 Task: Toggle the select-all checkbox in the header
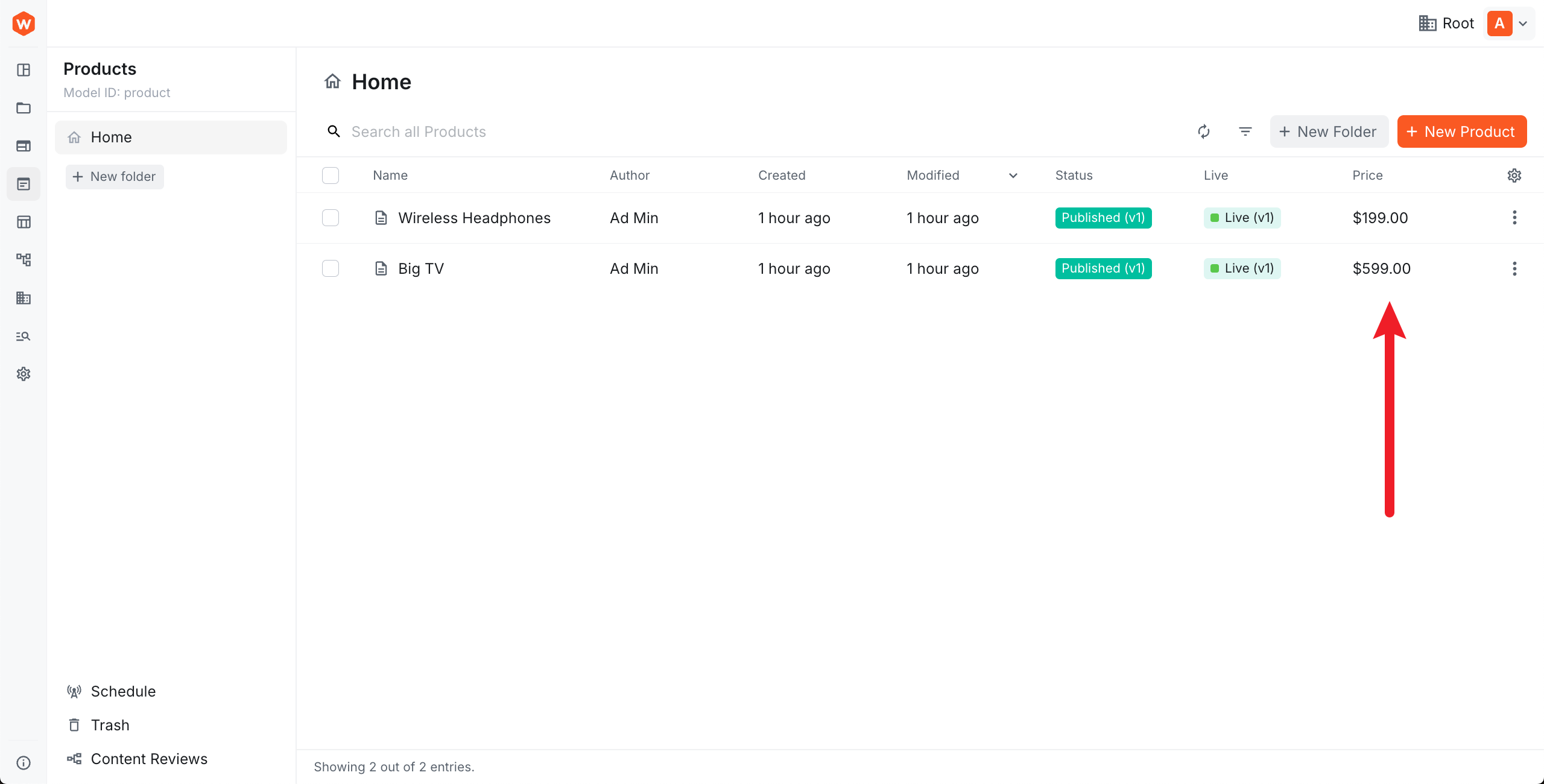click(331, 175)
